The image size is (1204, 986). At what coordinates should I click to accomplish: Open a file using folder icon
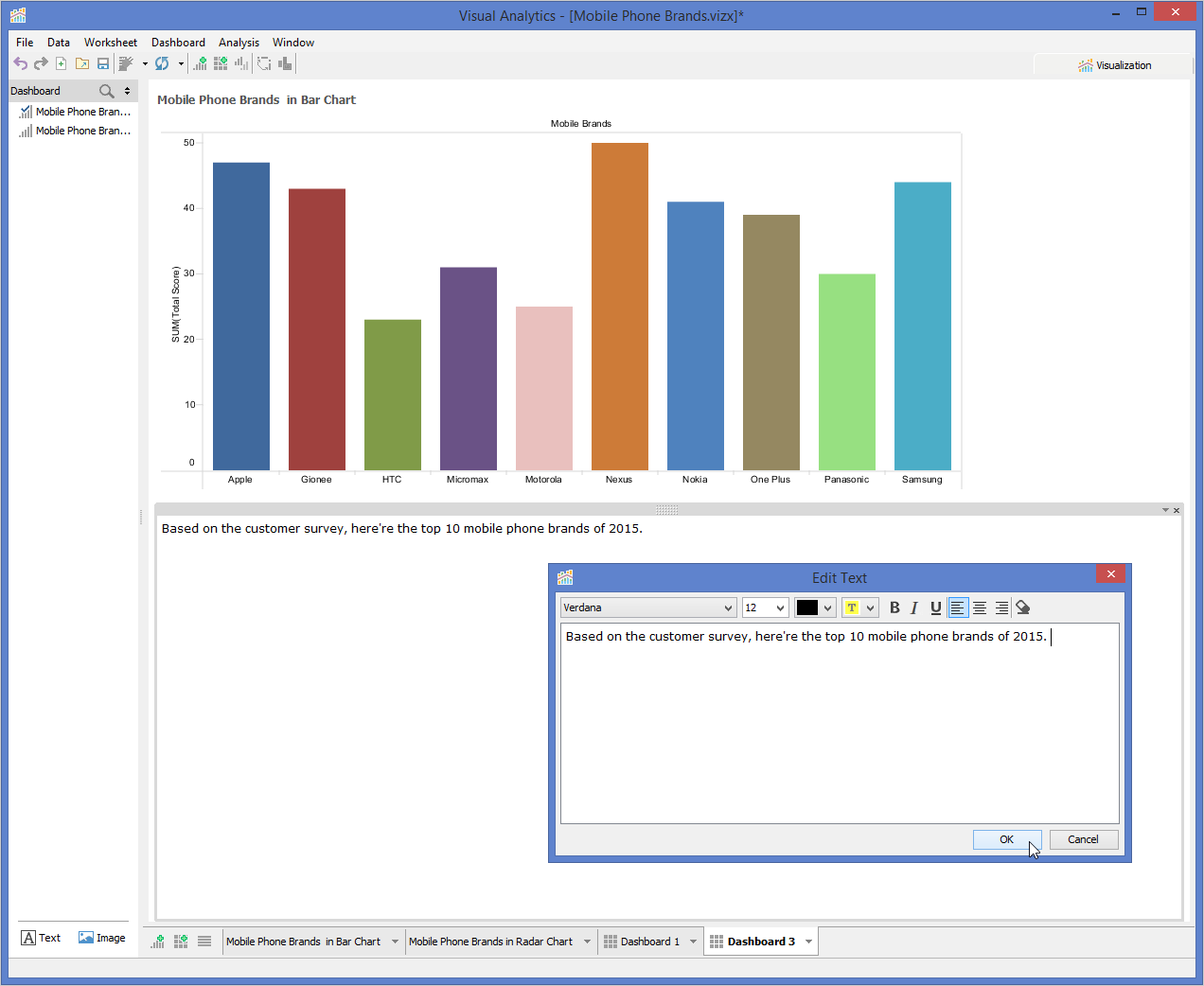pyautogui.click(x=82, y=63)
